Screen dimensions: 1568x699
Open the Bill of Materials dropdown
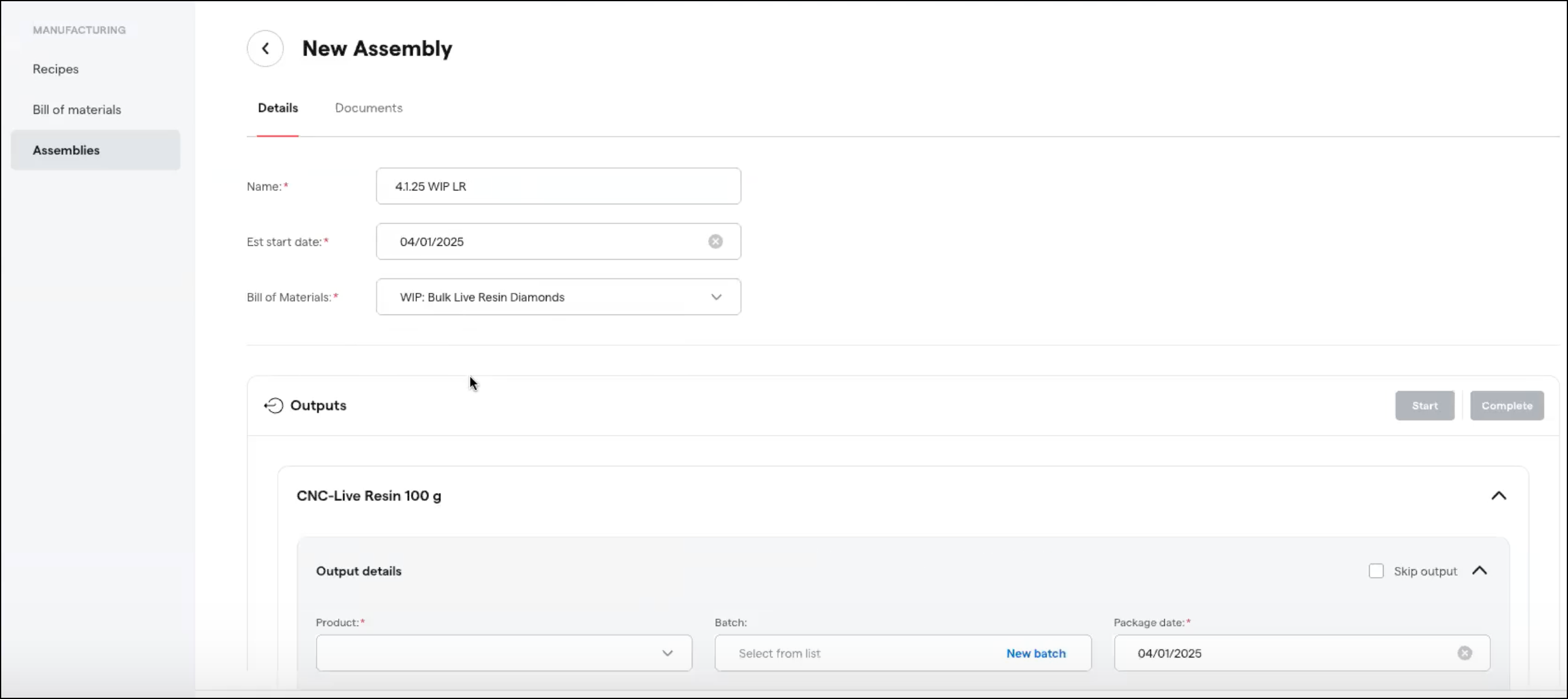point(558,297)
